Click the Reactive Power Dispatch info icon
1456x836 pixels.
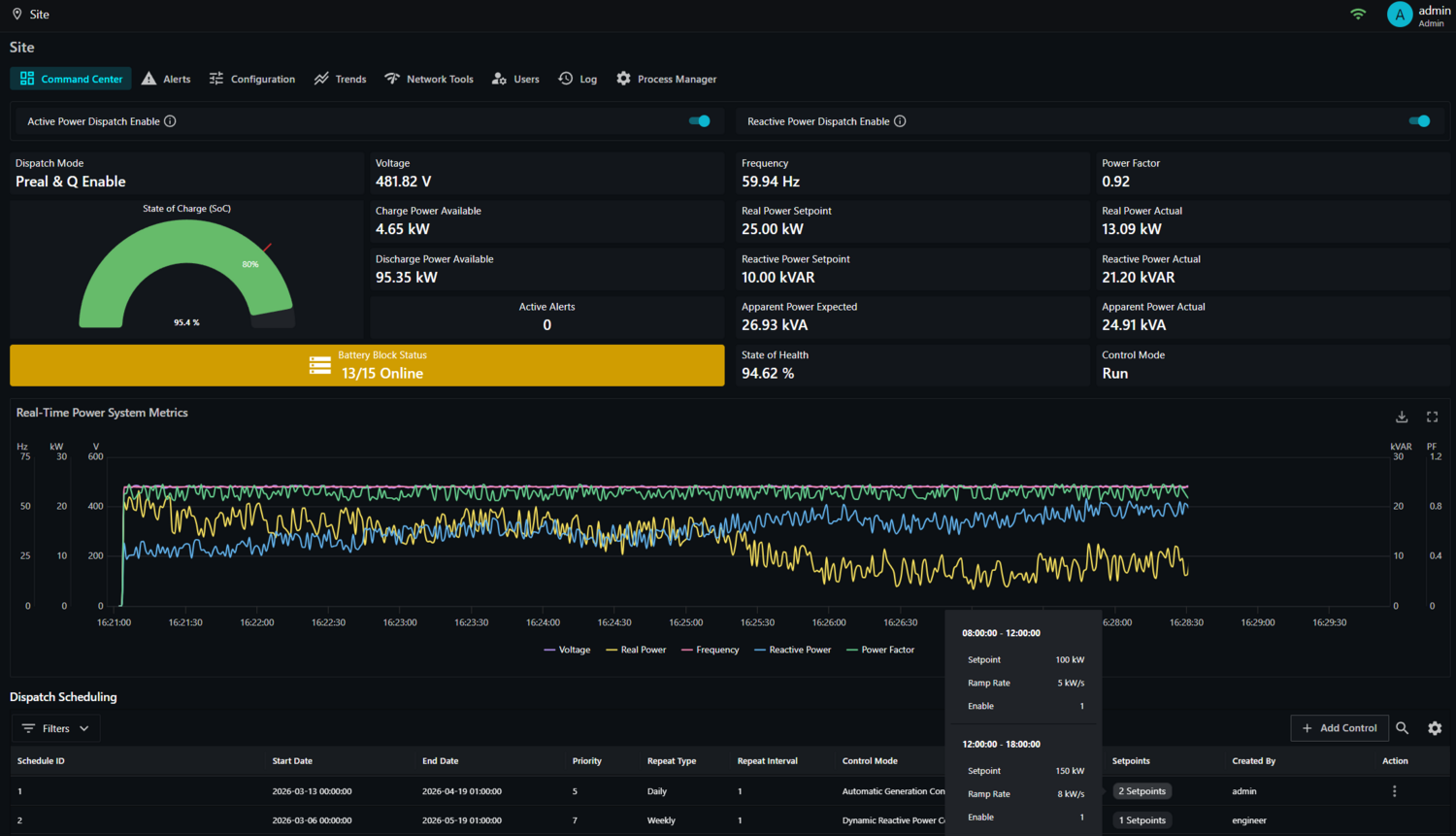[900, 121]
